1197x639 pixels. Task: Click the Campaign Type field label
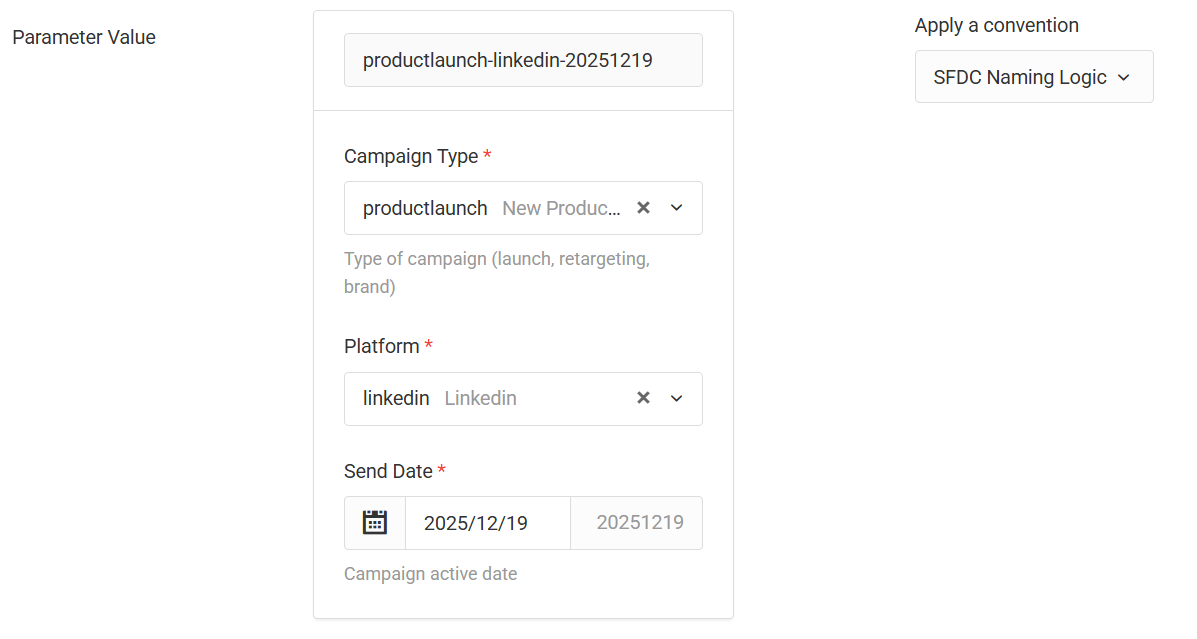click(410, 156)
